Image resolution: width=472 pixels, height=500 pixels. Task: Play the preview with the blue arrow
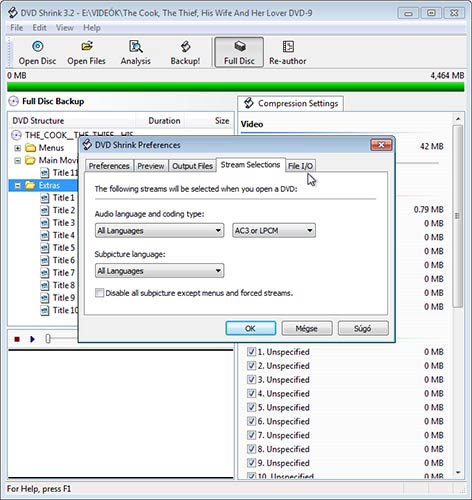pos(32,339)
